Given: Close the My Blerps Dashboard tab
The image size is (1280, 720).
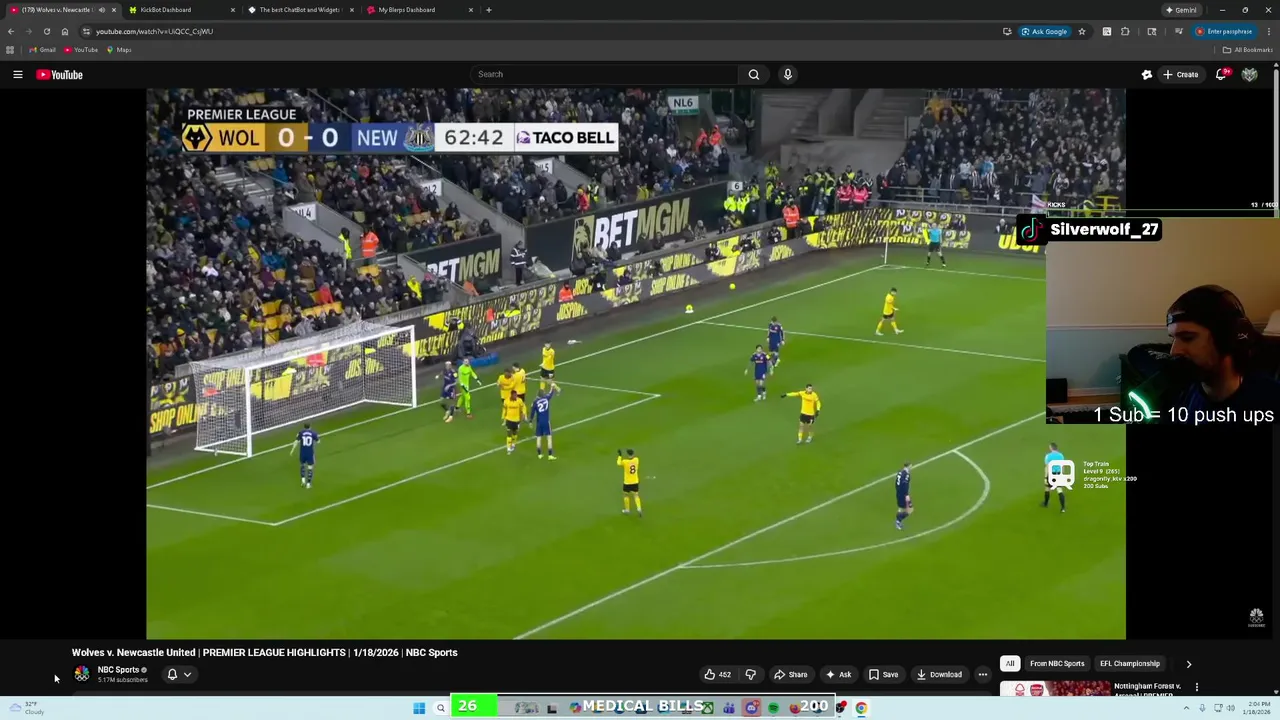Looking at the screenshot, I should coord(470,10).
